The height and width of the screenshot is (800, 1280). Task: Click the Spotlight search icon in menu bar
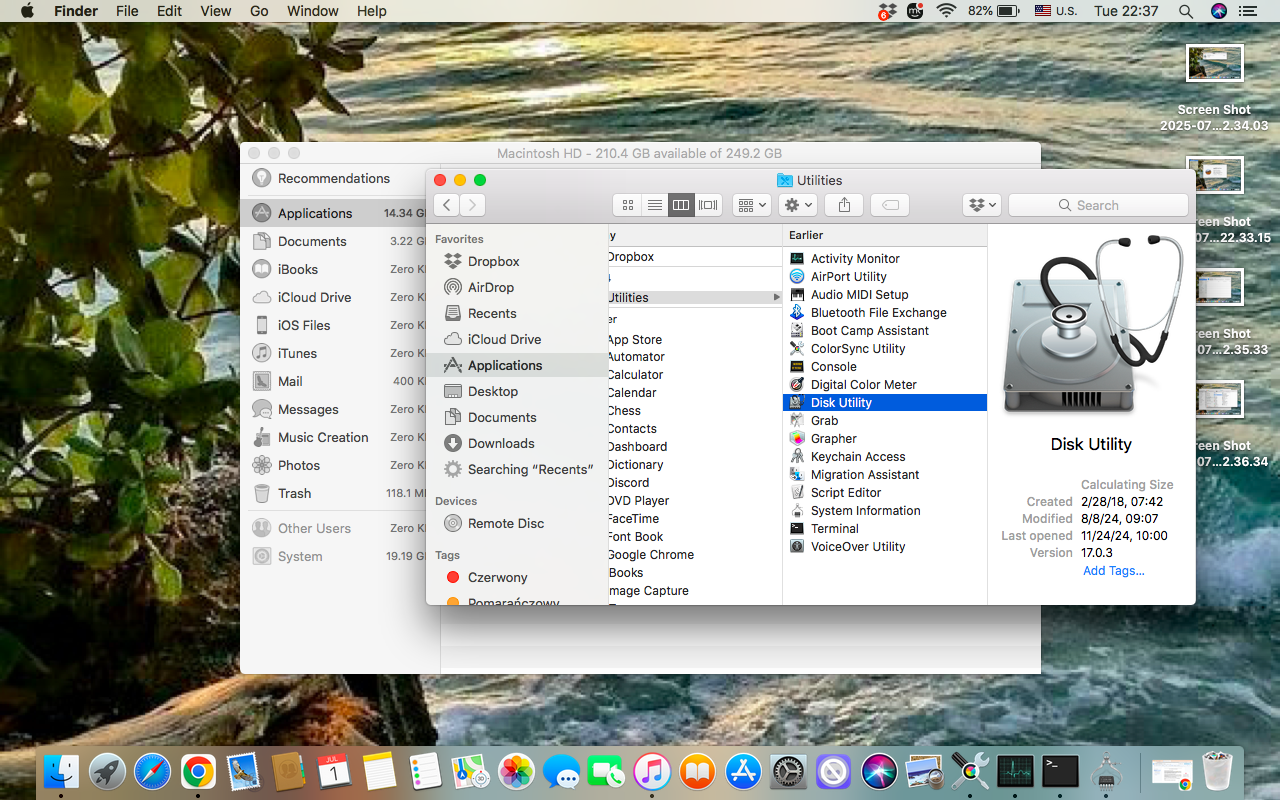1185,11
